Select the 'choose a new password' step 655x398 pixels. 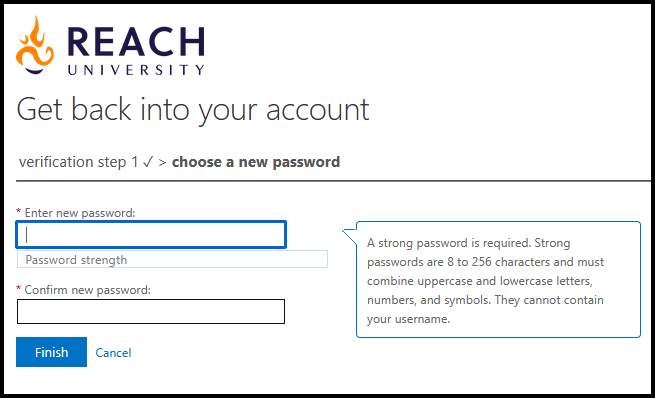[256, 162]
